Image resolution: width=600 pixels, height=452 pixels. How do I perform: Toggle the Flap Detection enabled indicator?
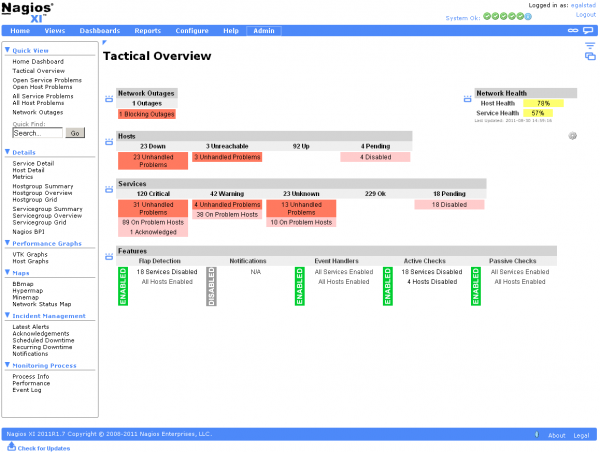pos(124,285)
